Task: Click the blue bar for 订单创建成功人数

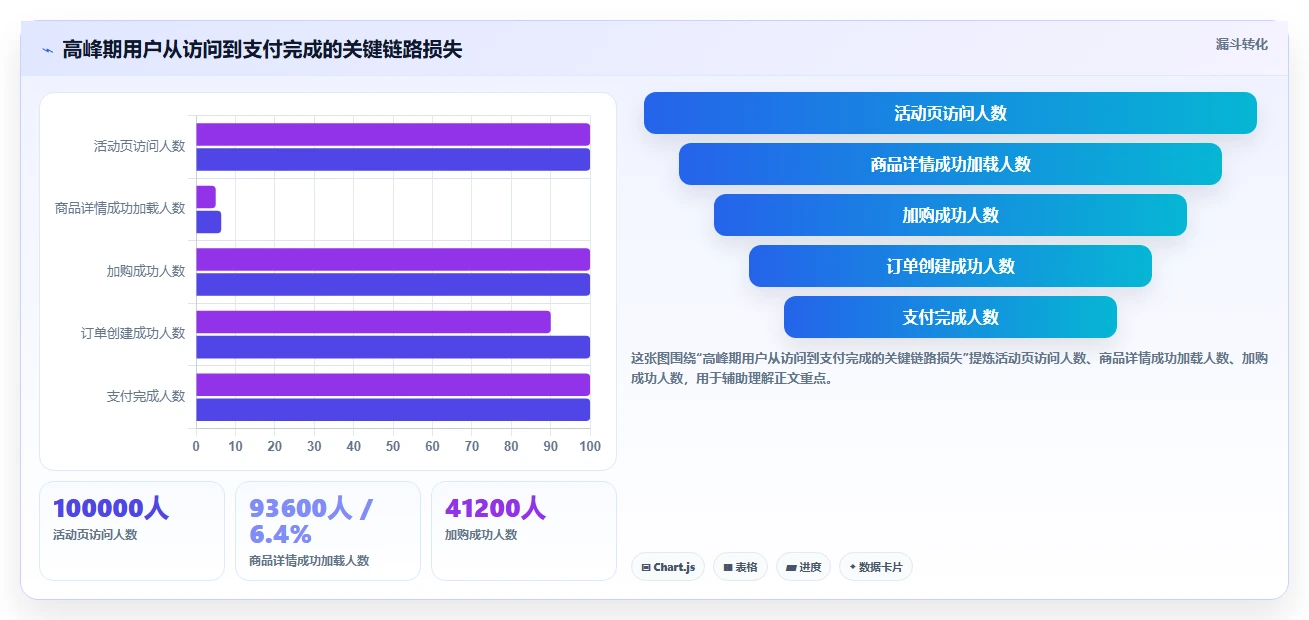Action: 393,347
